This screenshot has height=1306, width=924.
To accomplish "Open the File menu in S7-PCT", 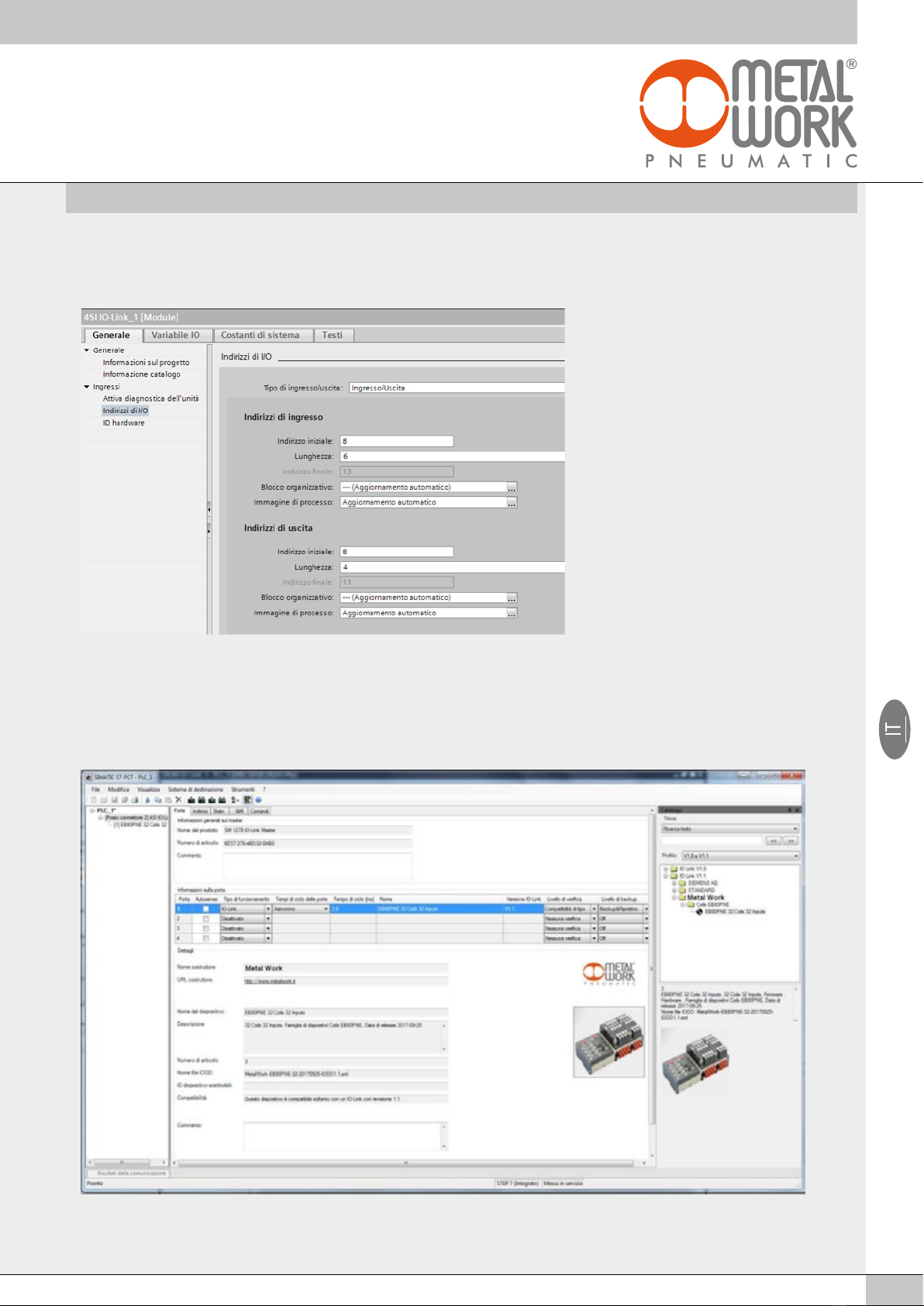I will click(96, 790).
